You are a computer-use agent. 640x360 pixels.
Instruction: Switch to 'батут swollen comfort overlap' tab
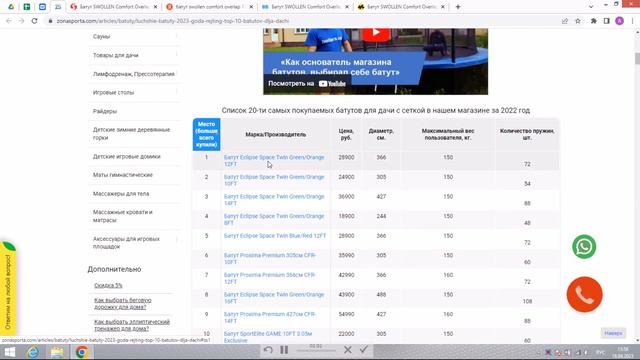pos(209,7)
